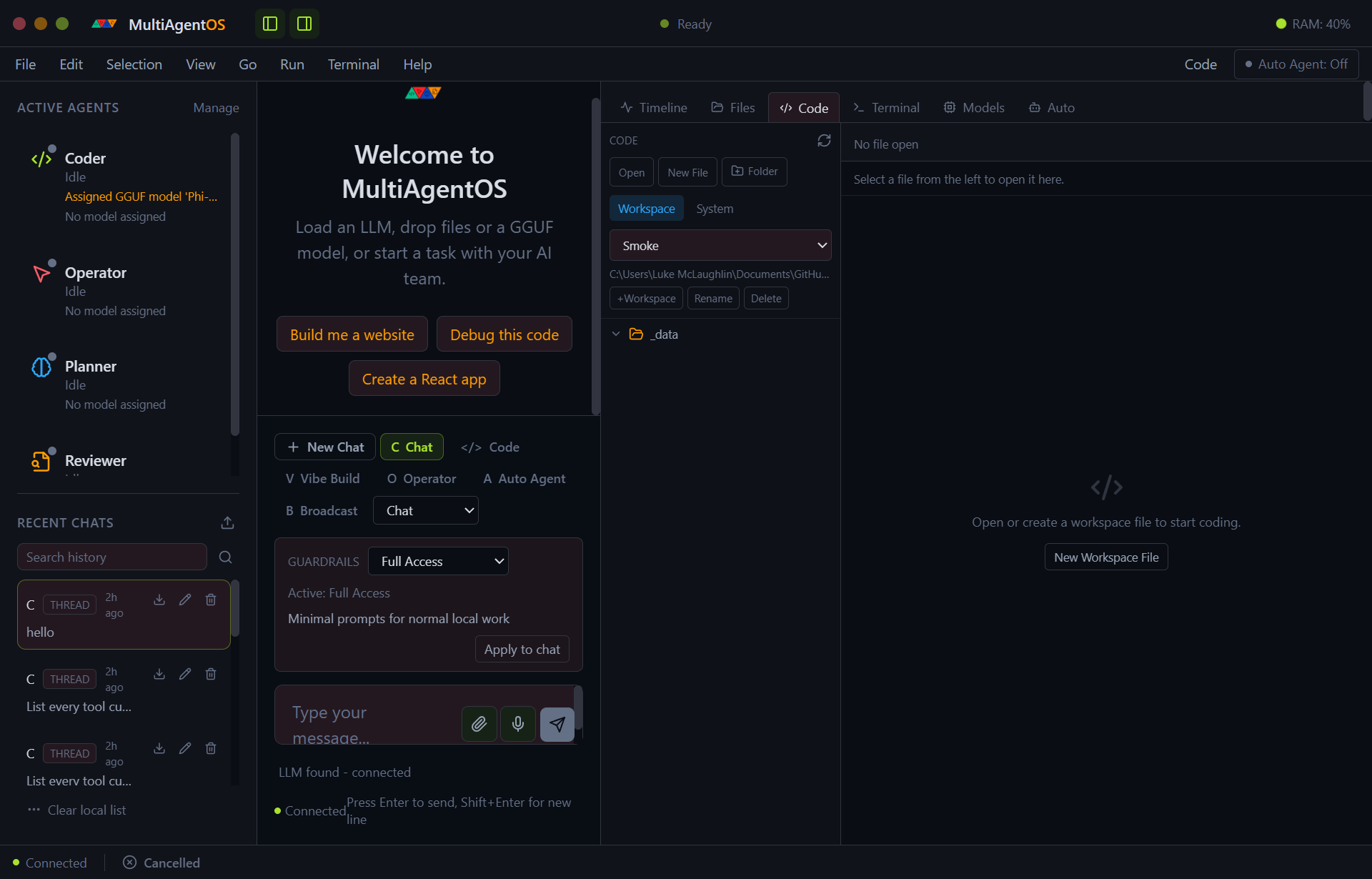The width and height of the screenshot is (1372, 879).
Task: Open the Selection menu
Action: coord(134,64)
